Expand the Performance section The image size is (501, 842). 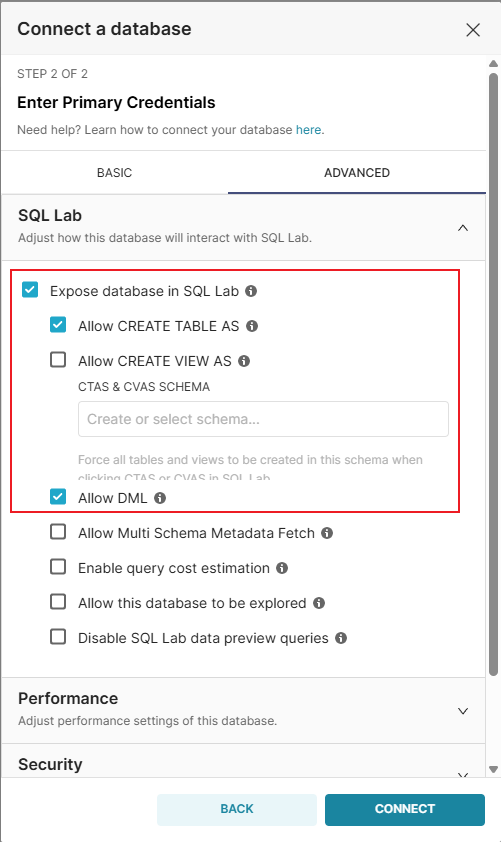coord(463,711)
